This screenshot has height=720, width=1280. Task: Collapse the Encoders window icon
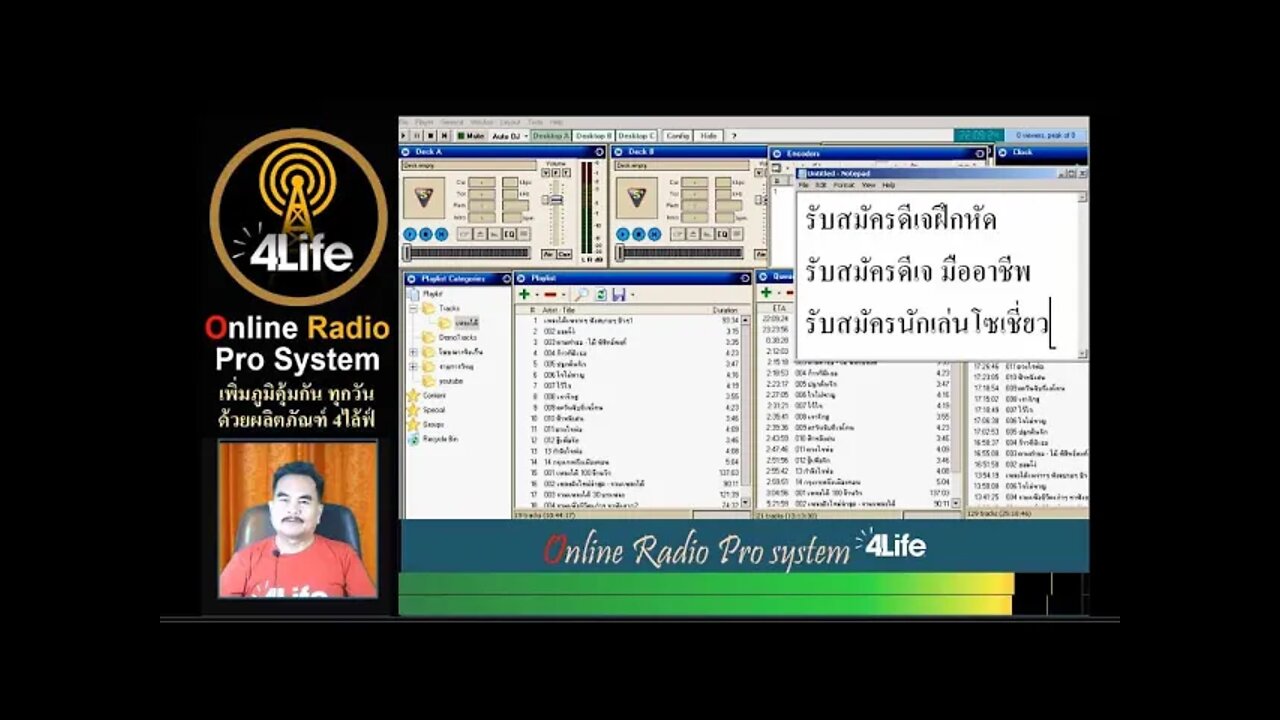[778, 153]
